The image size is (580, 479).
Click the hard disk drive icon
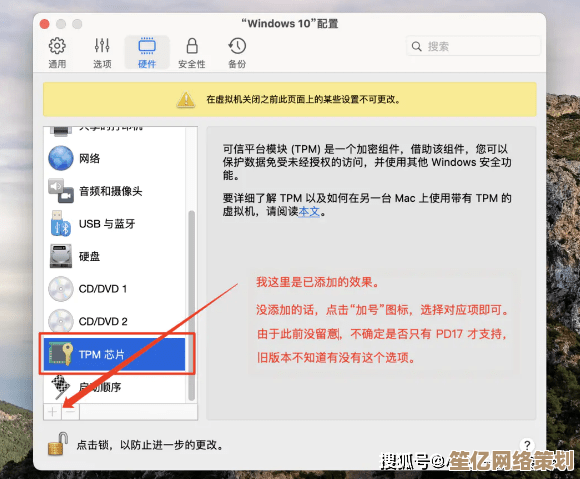click(61, 256)
